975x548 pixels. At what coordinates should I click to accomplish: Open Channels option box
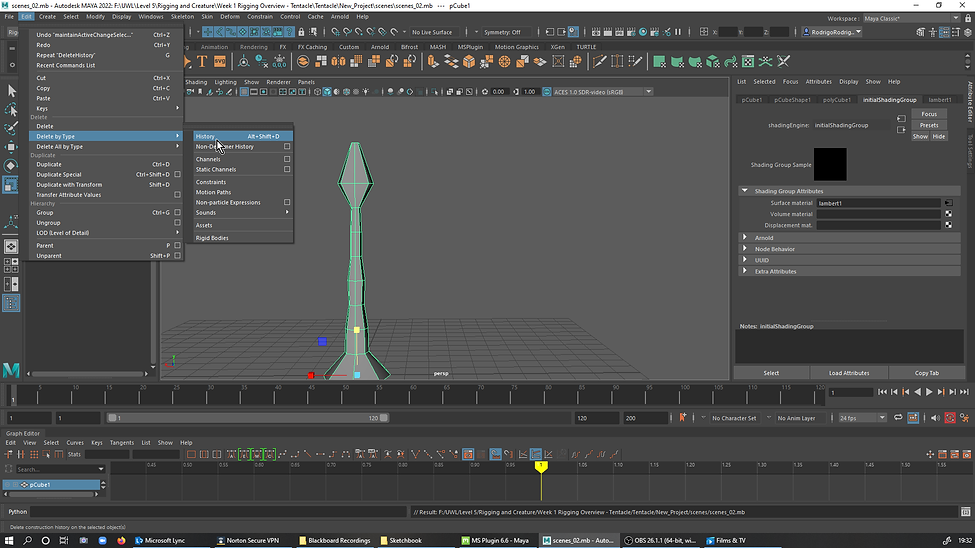[287, 159]
